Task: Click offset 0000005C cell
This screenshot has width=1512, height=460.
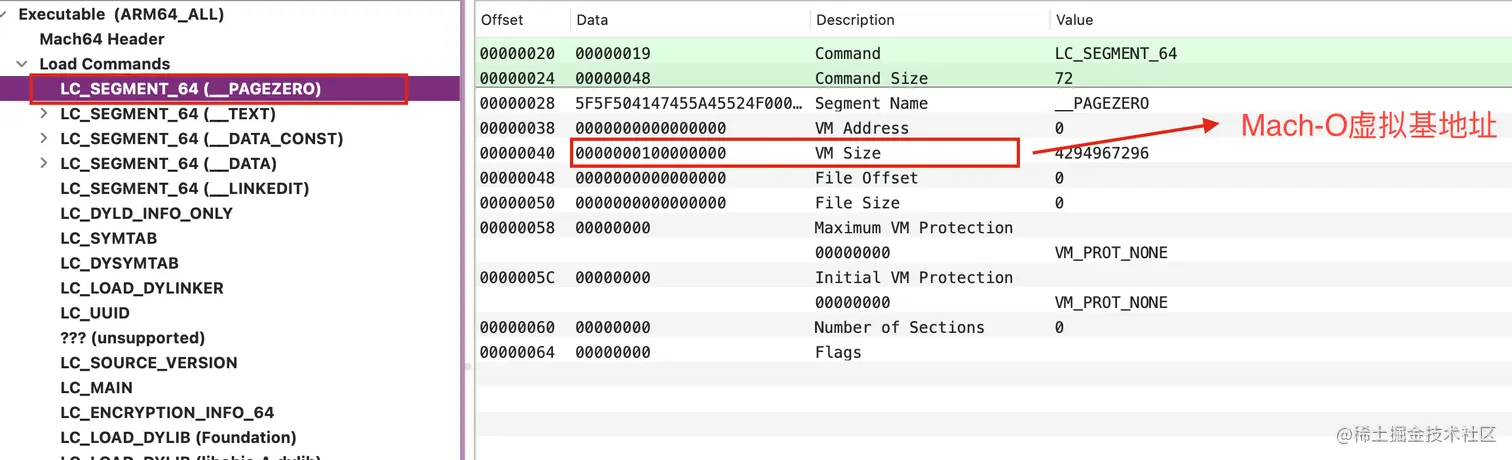Action: pyautogui.click(x=517, y=278)
